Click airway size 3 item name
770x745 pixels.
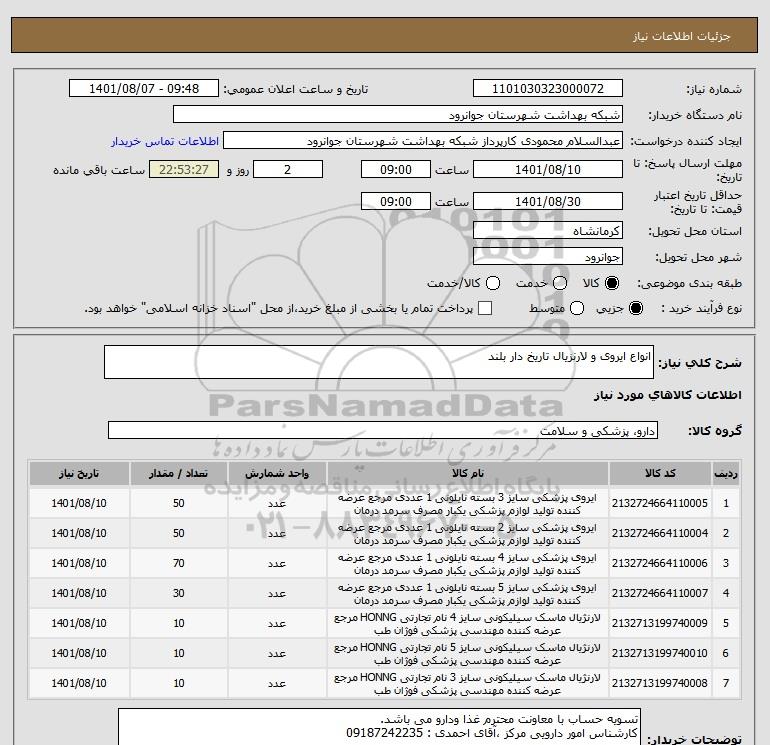[468, 504]
